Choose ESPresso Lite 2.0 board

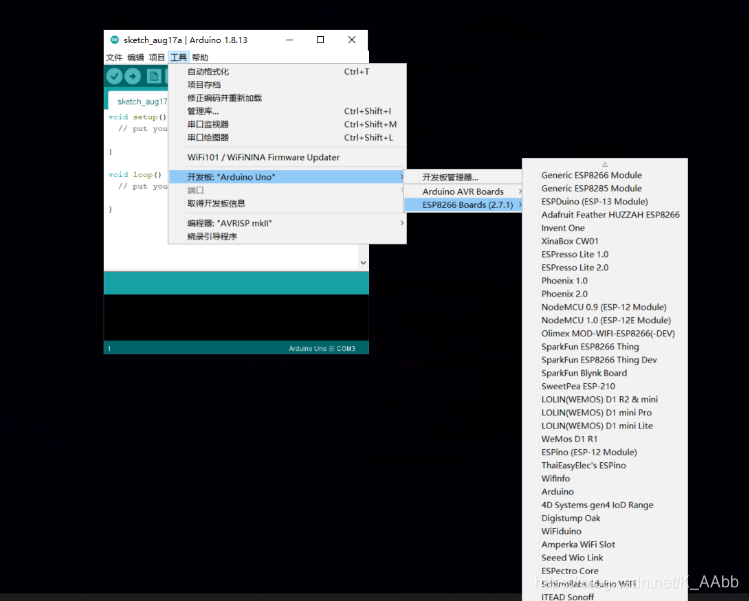coord(605,268)
